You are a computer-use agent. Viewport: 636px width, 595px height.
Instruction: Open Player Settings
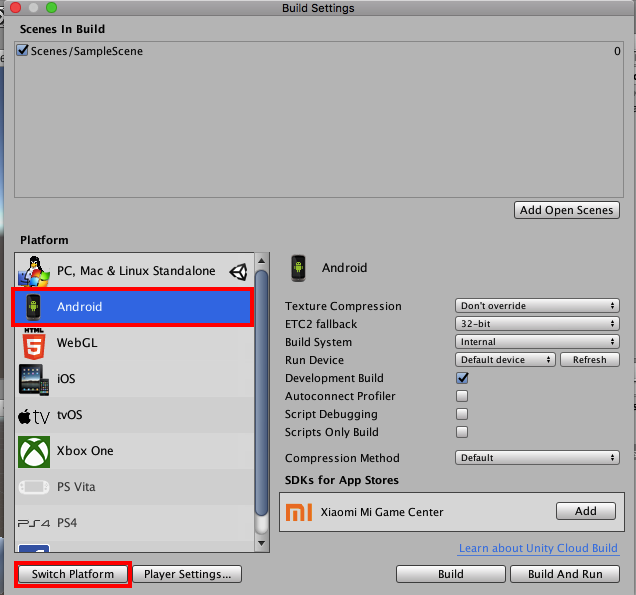point(187,574)
